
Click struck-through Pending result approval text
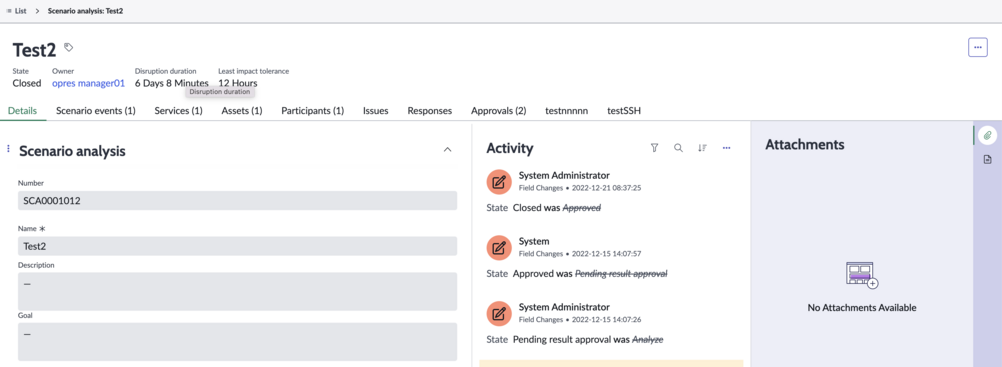point(621,274)
